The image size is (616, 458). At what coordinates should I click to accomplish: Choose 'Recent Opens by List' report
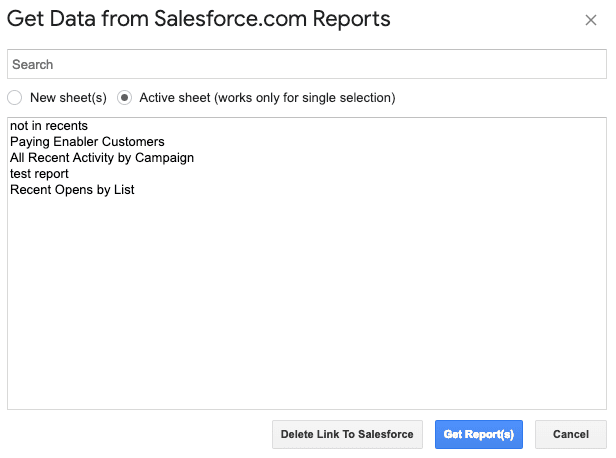[307, 190]
